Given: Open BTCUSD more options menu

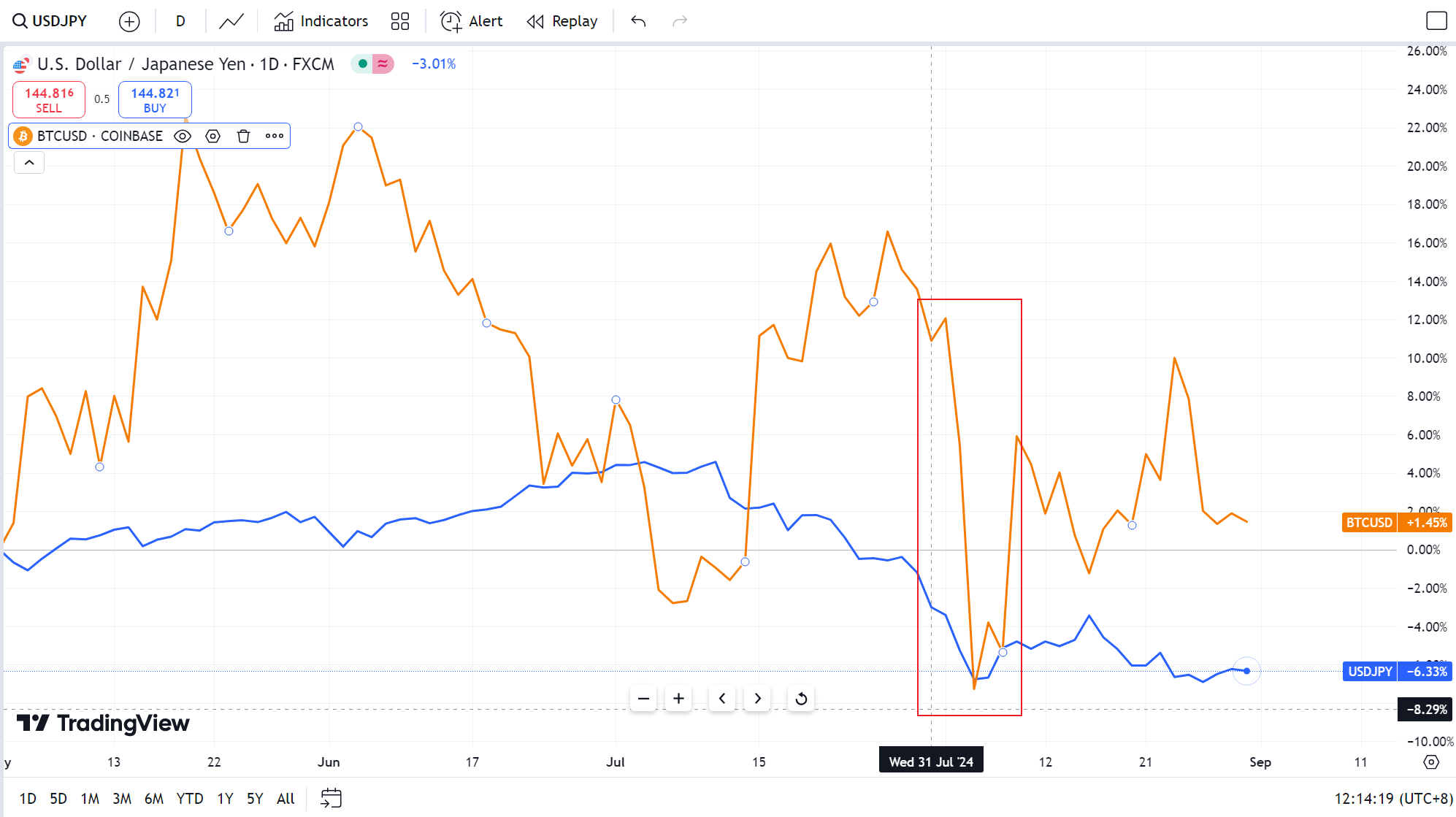Looking at the screenshot, I should tap(275, 136).
